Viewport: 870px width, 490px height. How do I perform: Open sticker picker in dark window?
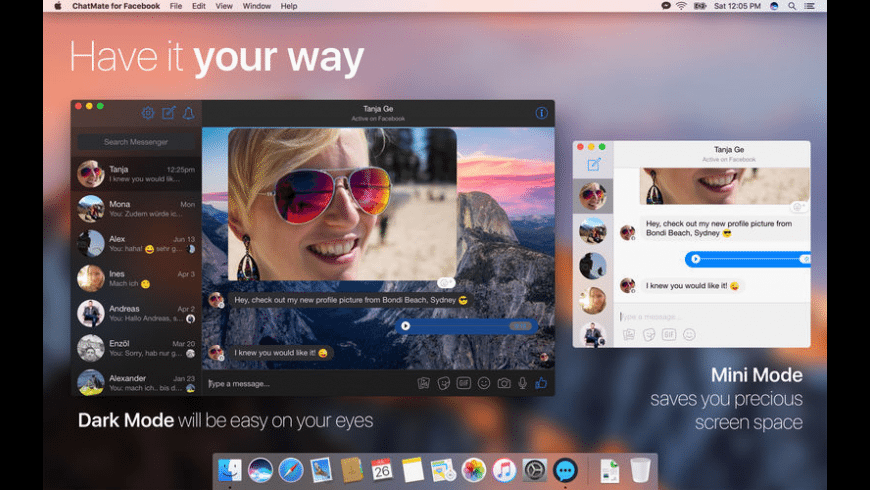[x=443, y=383]
